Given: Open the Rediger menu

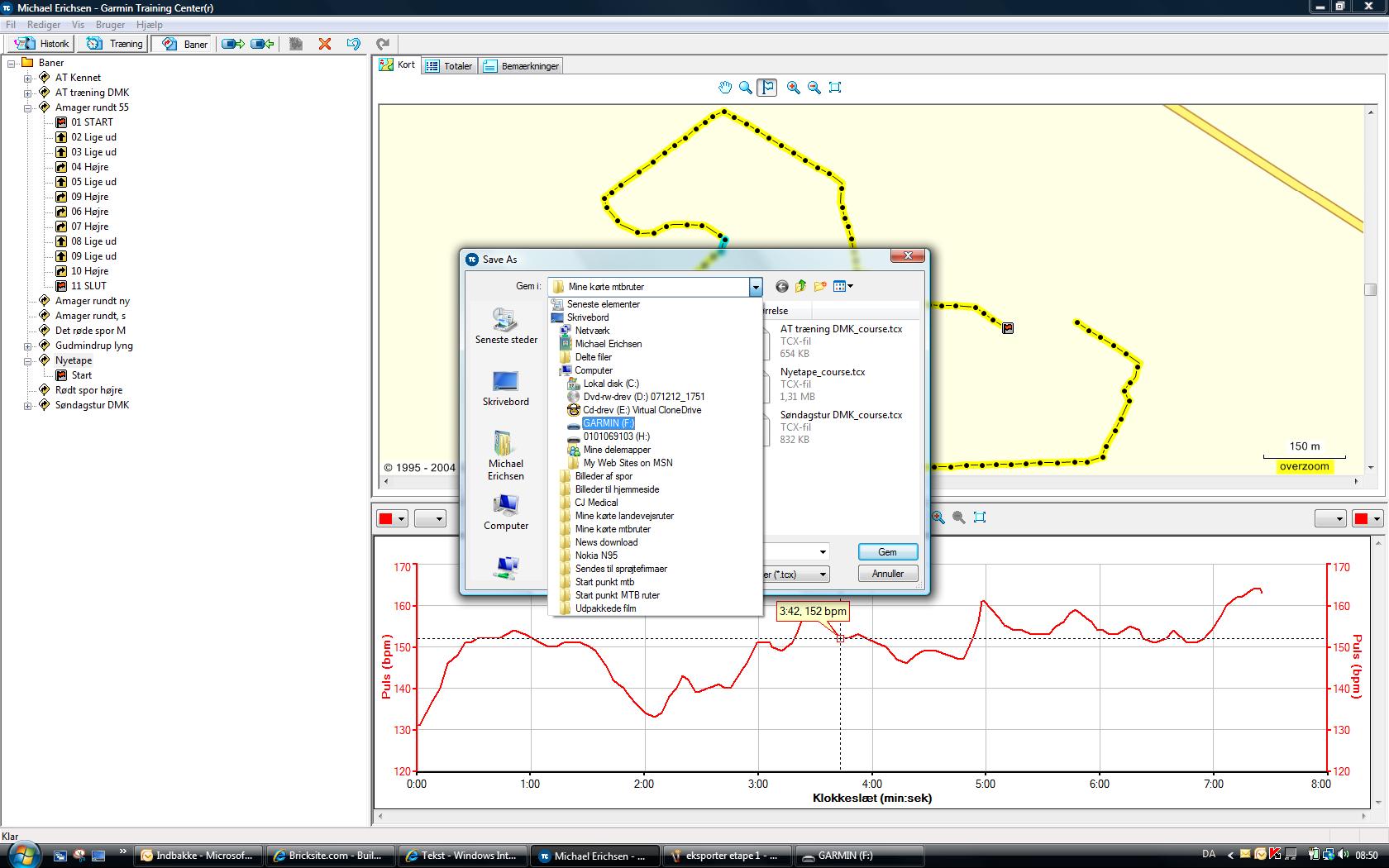Looking at the screenshot, I should click(x=44, y=25).
